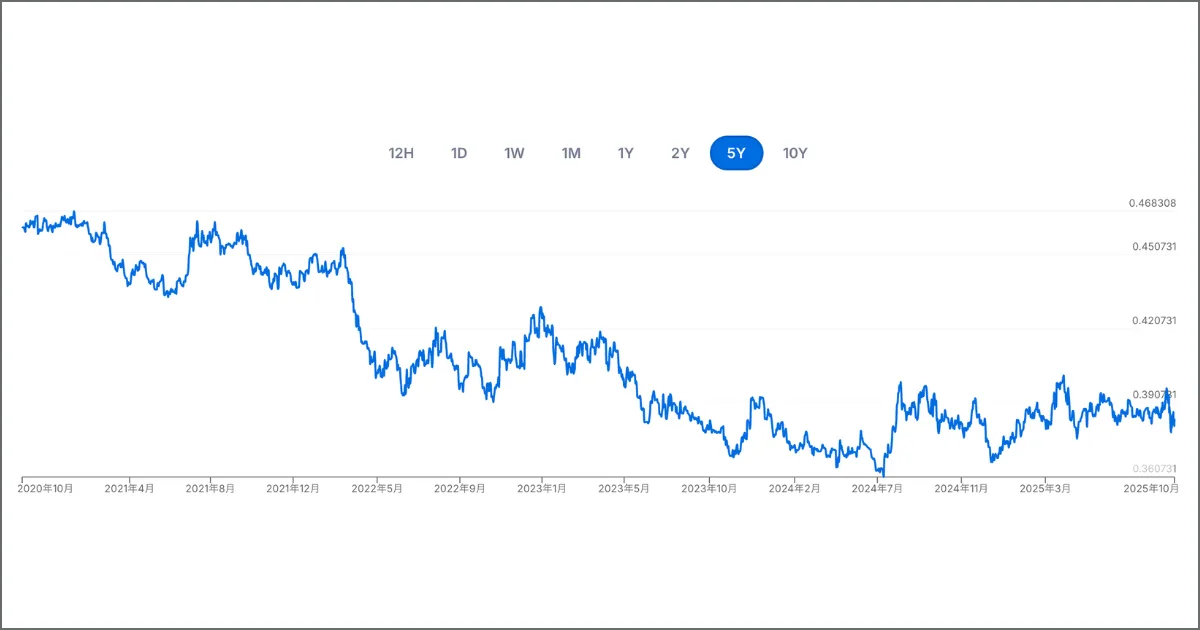The height and width of the screenshot is (630, 1200).
Task: Click the 2020年10月 axis label
Action: (x=47, y=488)
